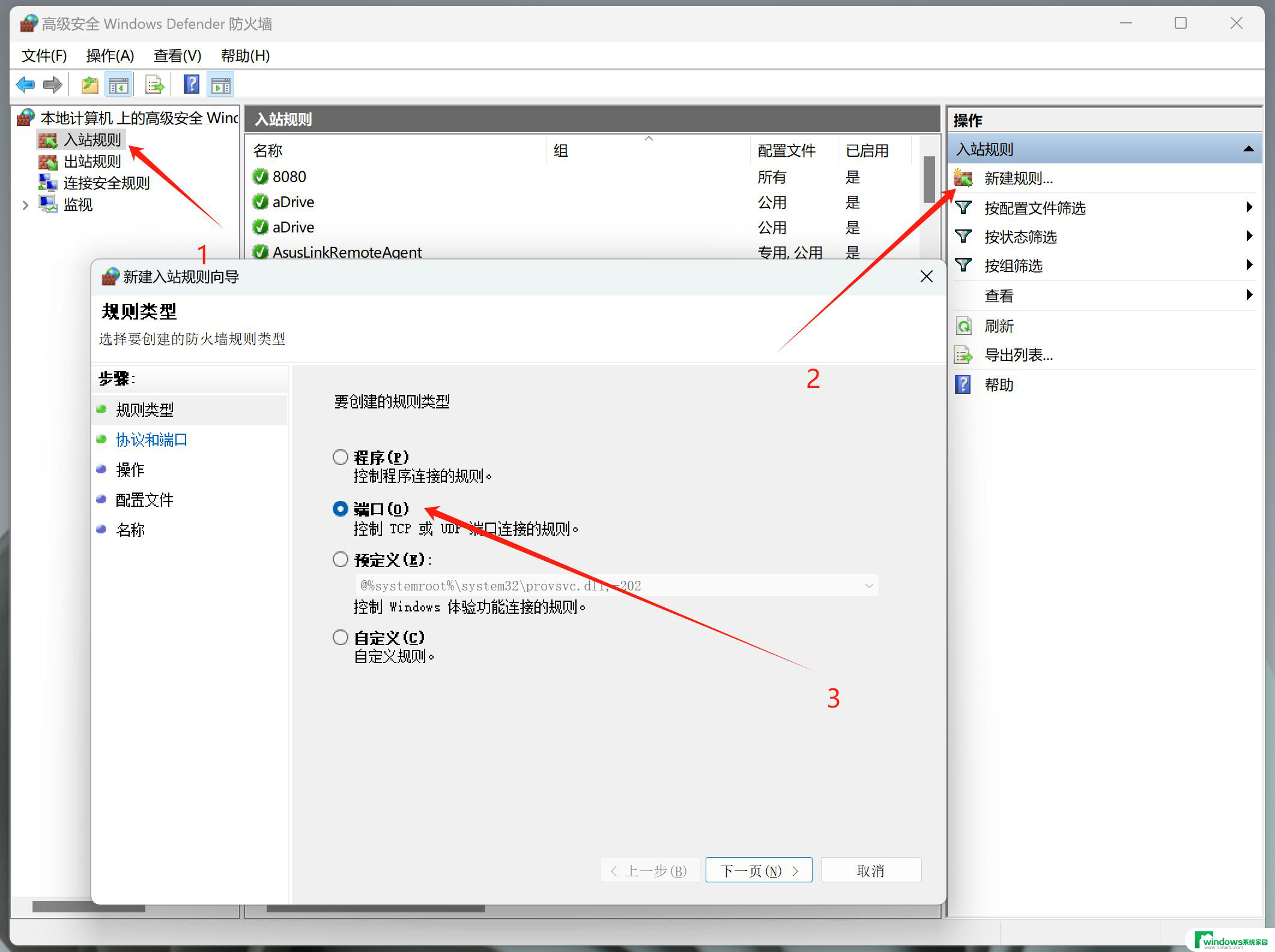Toggle the show/hide console tree icon

119,85
